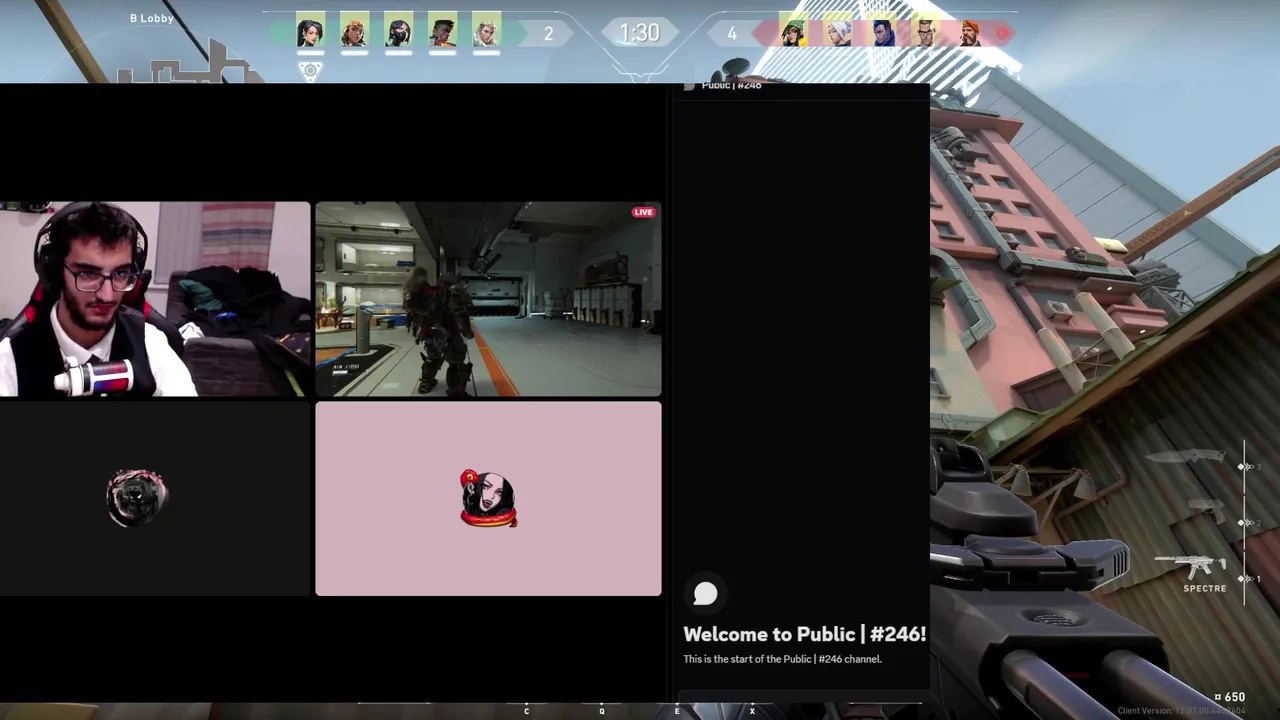The image size is (1280, 720).
Task: Click the red LIVE badge on stream
Action: 643,212
